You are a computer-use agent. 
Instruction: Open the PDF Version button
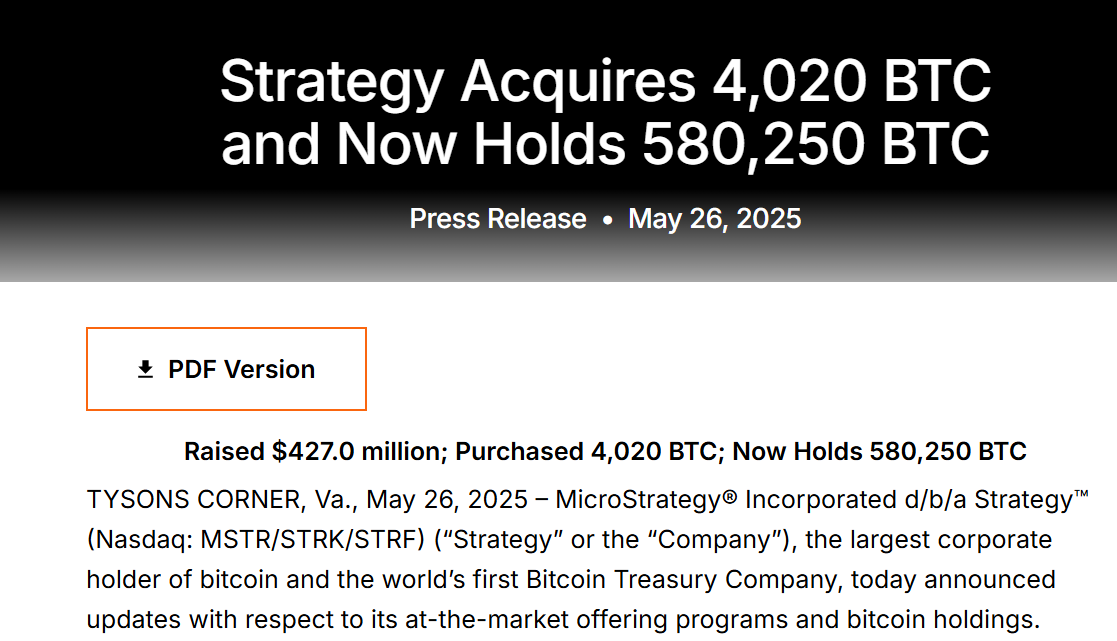tap(227, 369)
